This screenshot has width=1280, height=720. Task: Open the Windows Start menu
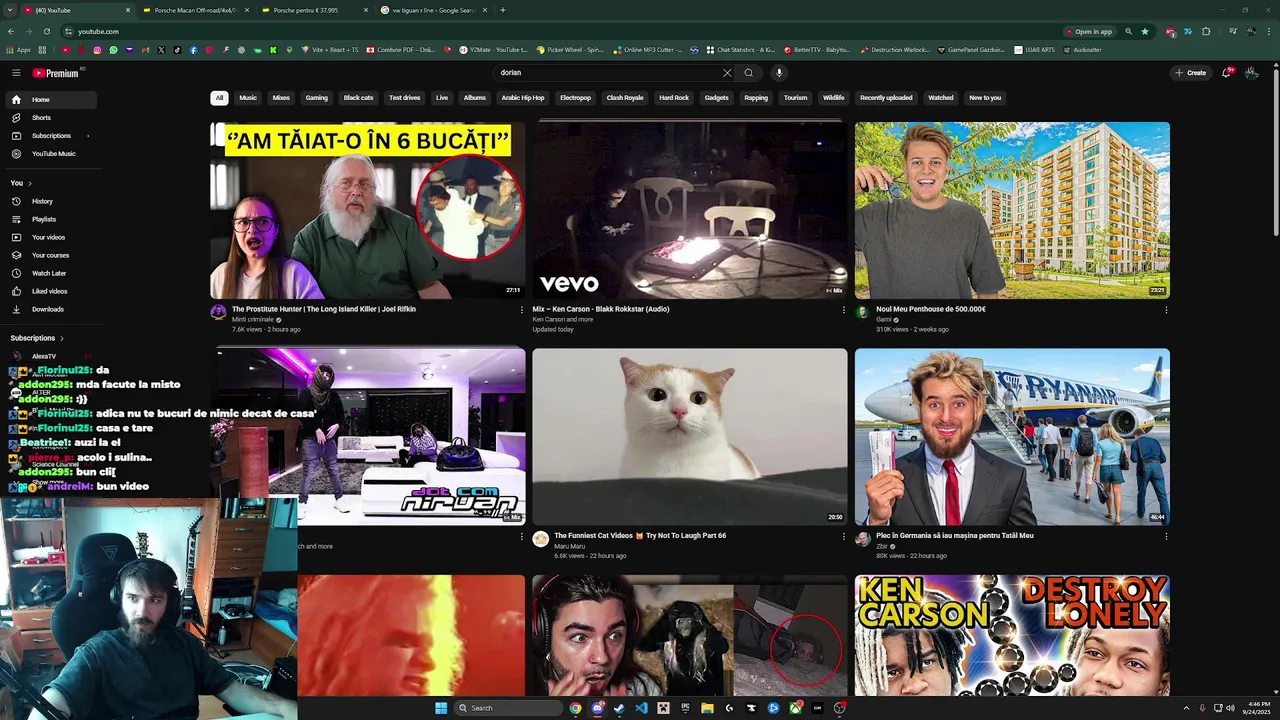(x=441, y=708)
